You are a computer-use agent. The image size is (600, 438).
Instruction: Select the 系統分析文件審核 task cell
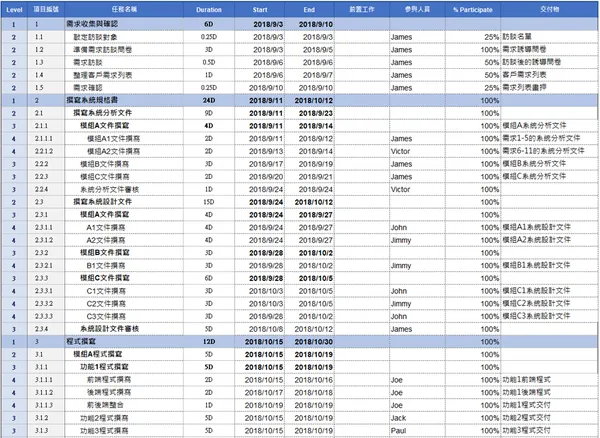[x=124, y=189]
